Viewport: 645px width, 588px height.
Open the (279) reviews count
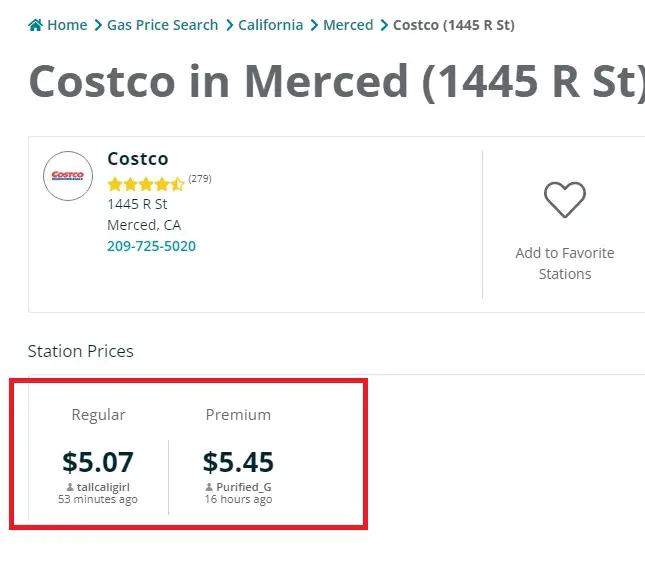pyautogui.click(x=200, y=179)
